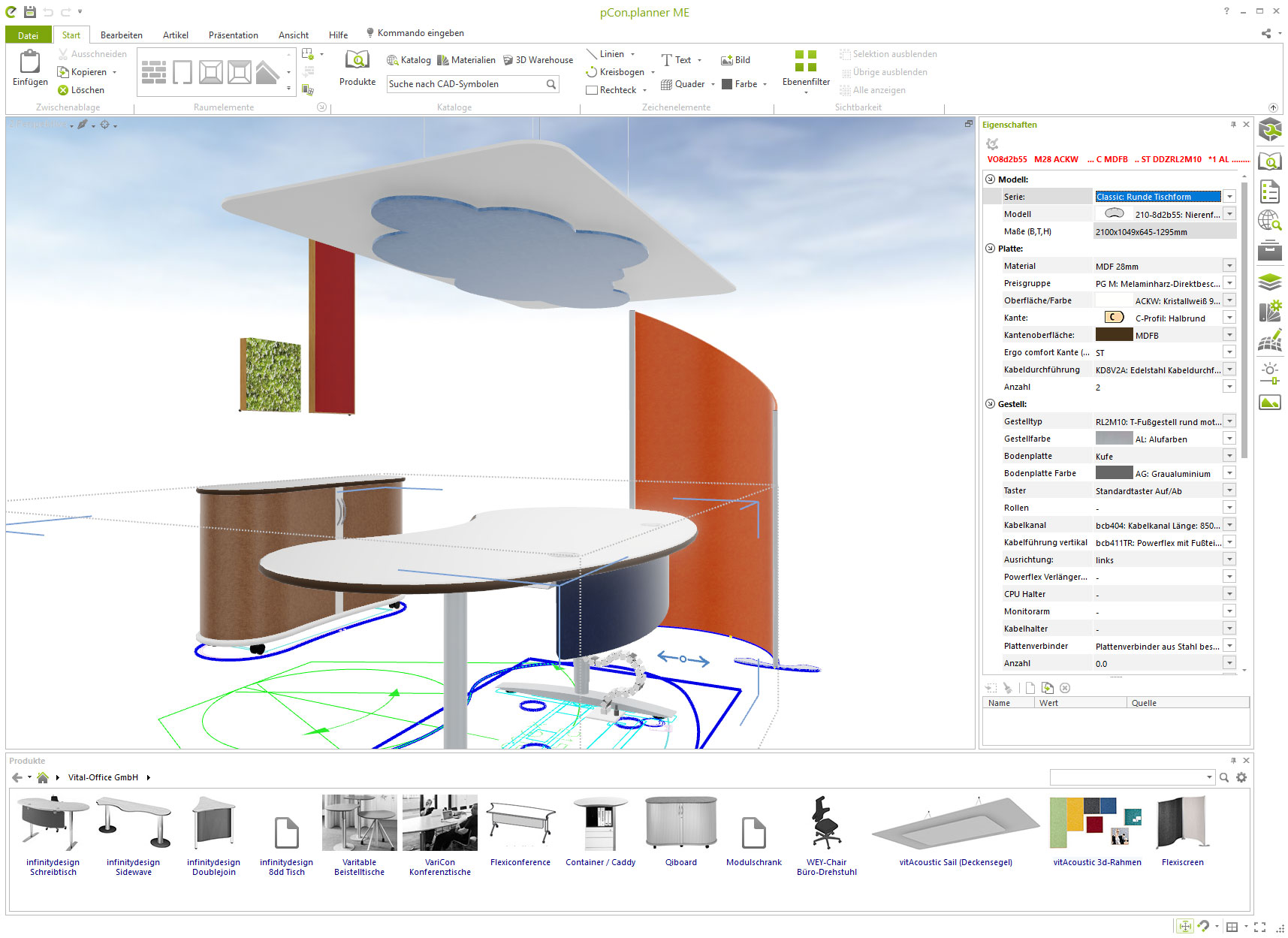Open the Produkte catalog icon

(357, 61)
